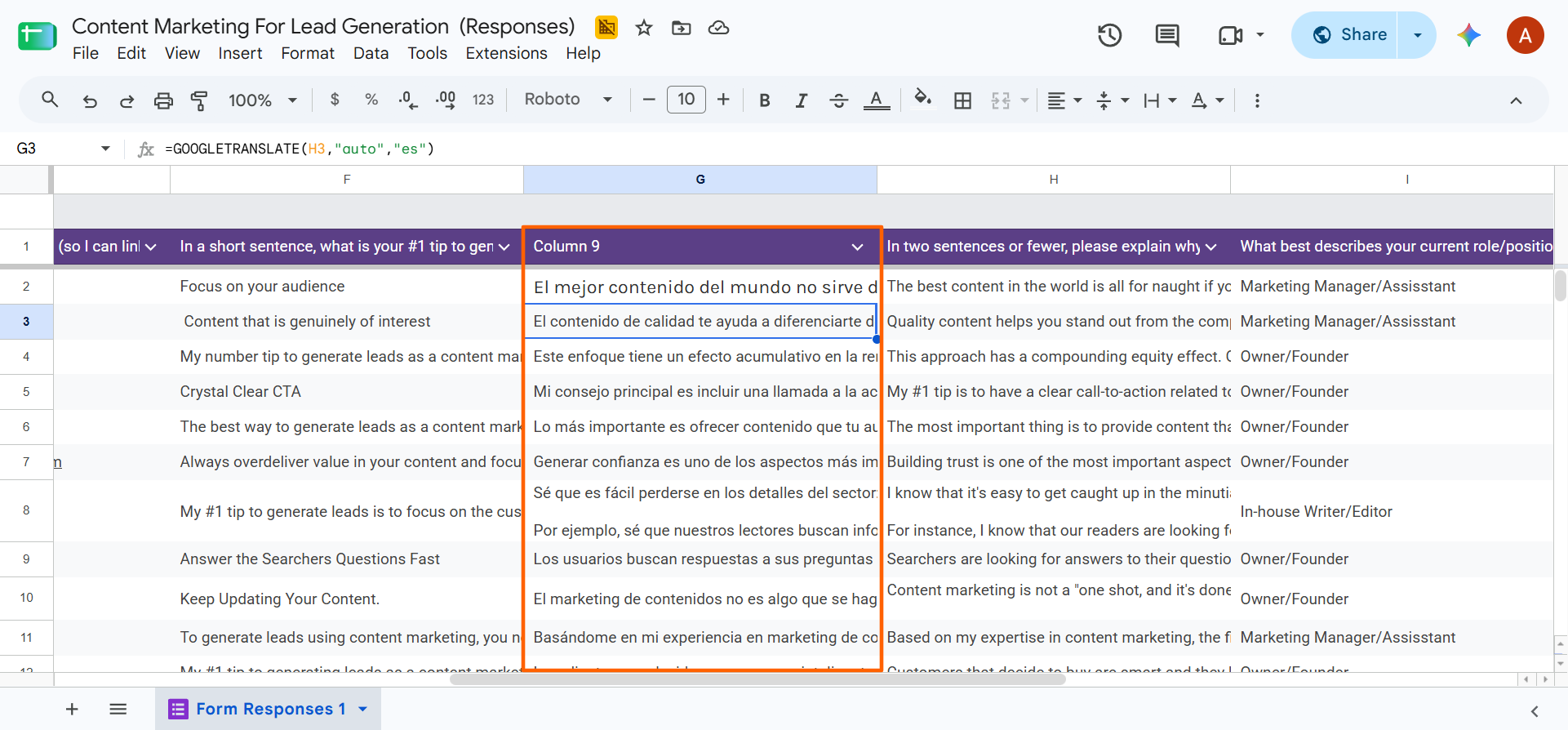The height and width of the screenshot is (730, 1568).
Task: Activate the paint format tool
Action: click(199, 100)
